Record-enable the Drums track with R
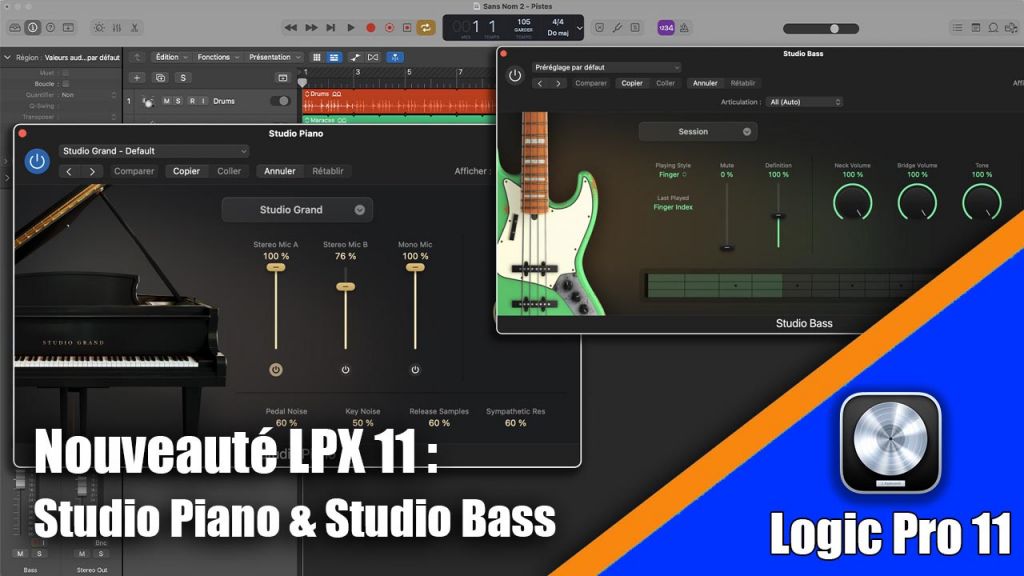Image resolution: width=1024 pixels, height=576 pixels. pyautogui.click(x=192, y=101)
